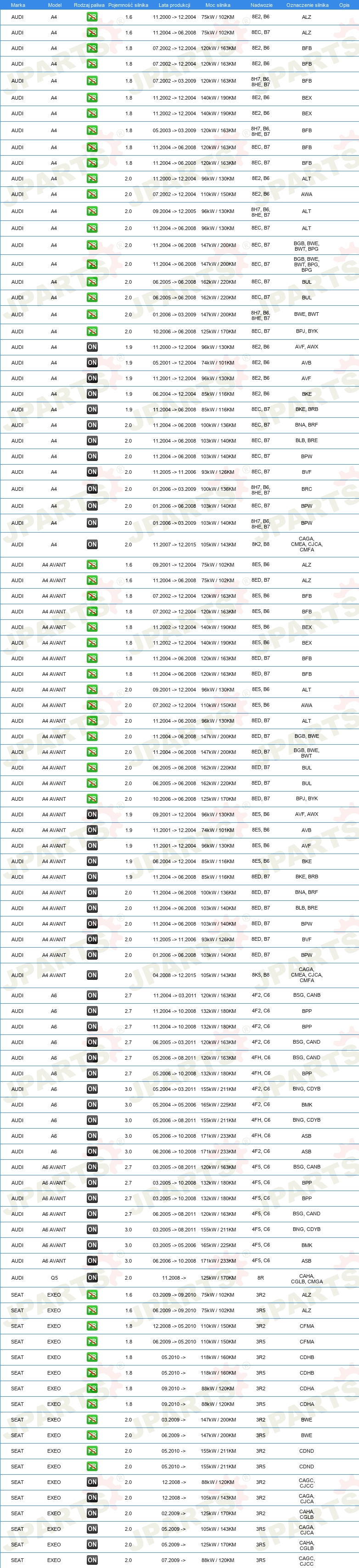Click the petrol PB icon in the A4 8EC ALZ row
Image resolution: width=359 pixels, height=1568 pixels.
(x=92, y=32)
